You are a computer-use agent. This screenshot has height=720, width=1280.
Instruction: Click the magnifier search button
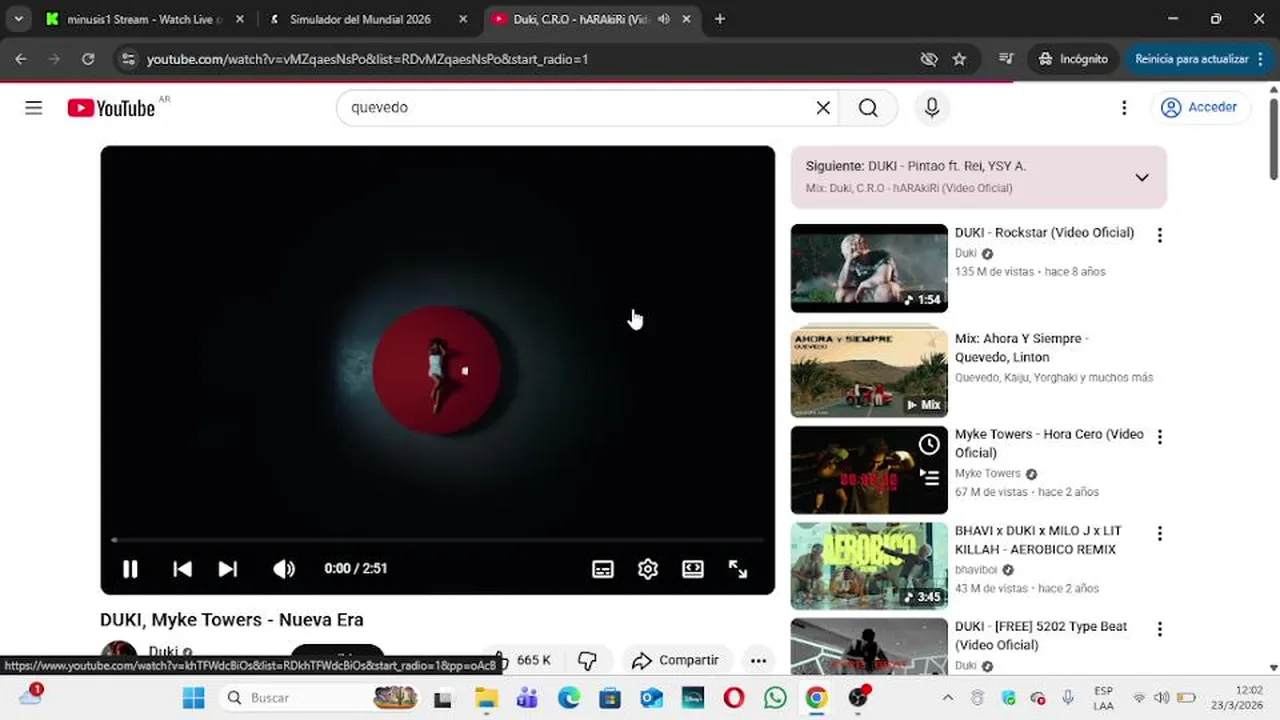coord(868,108)
